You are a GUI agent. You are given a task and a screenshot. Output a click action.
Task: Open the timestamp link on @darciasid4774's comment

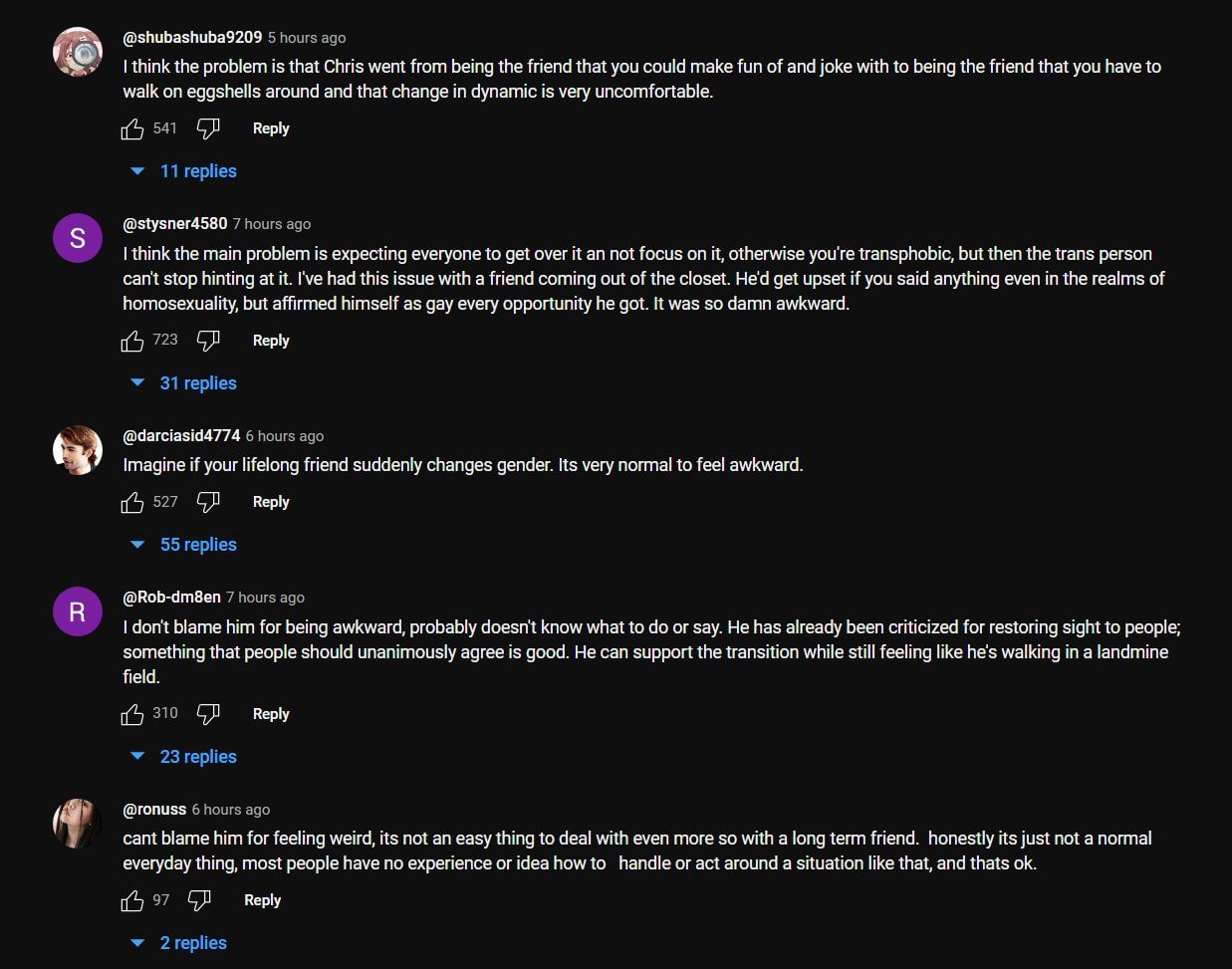click(x=284, y=435)
